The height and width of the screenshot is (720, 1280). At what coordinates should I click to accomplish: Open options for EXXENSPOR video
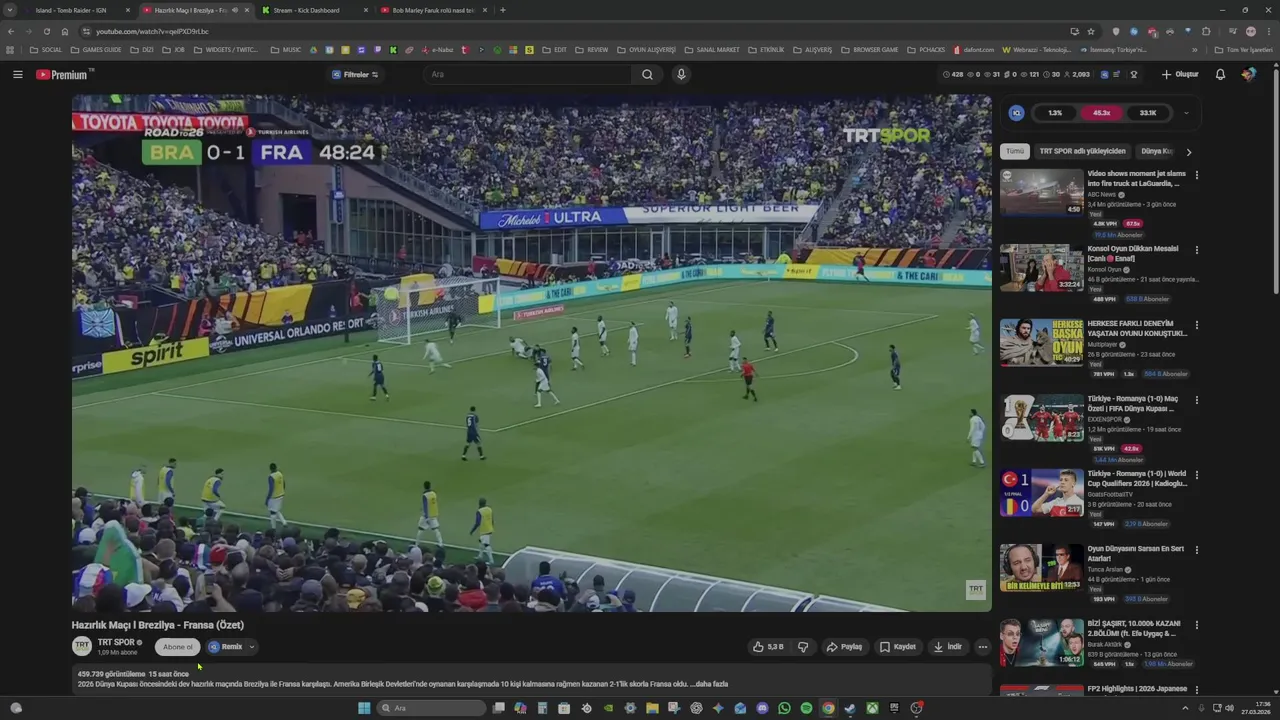(1196, 400)
